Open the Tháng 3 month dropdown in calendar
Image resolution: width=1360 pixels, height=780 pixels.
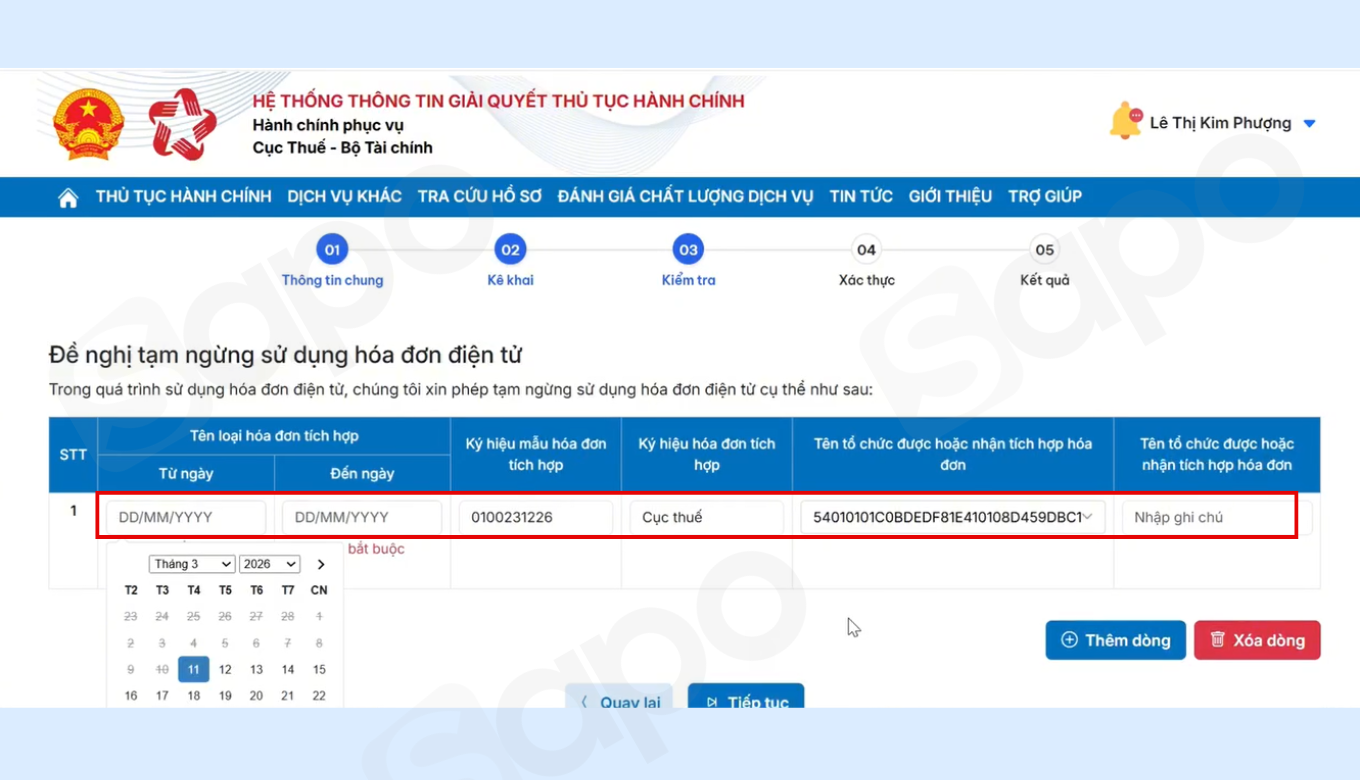click(191, 563)
